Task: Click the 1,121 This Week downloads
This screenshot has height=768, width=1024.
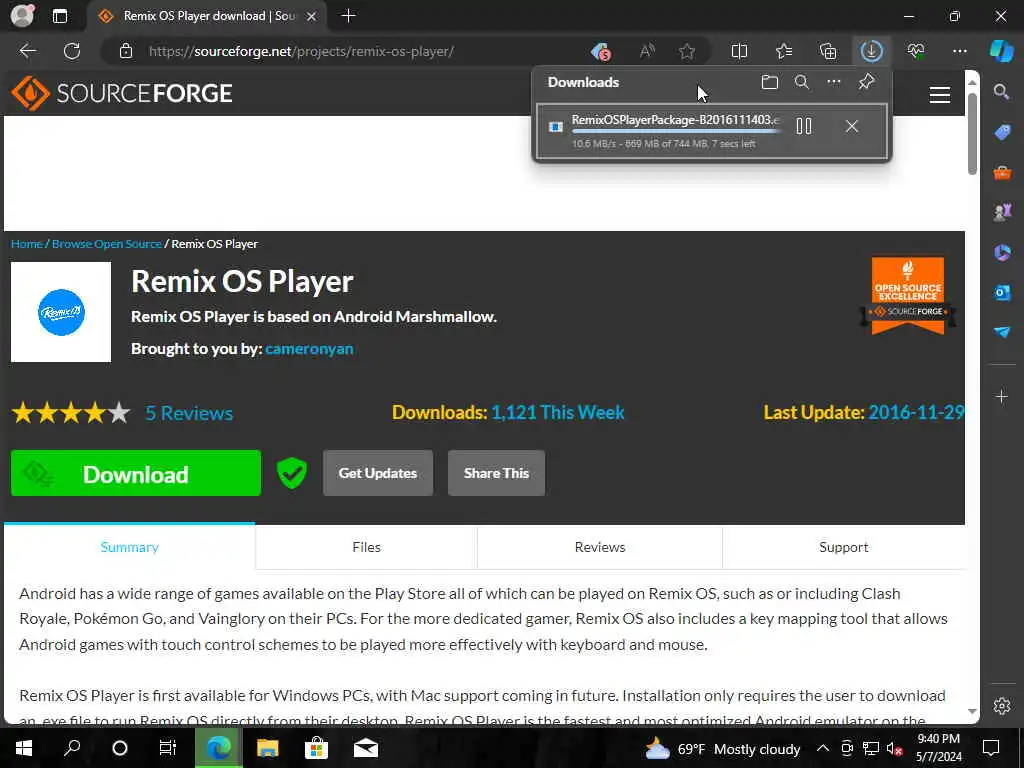Action: coord(558,413)
